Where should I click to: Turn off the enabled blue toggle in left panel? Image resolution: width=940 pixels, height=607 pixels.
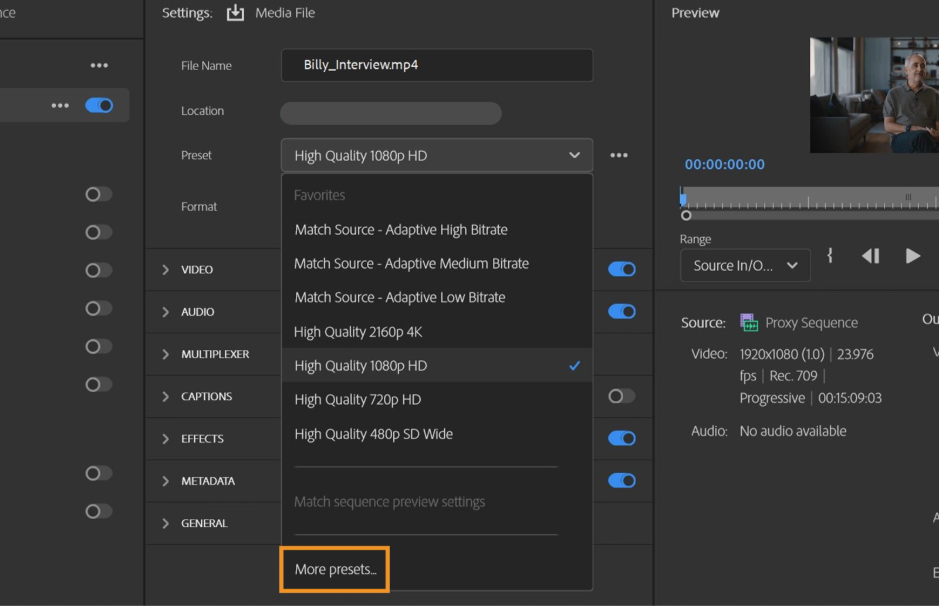pos(99,105)
